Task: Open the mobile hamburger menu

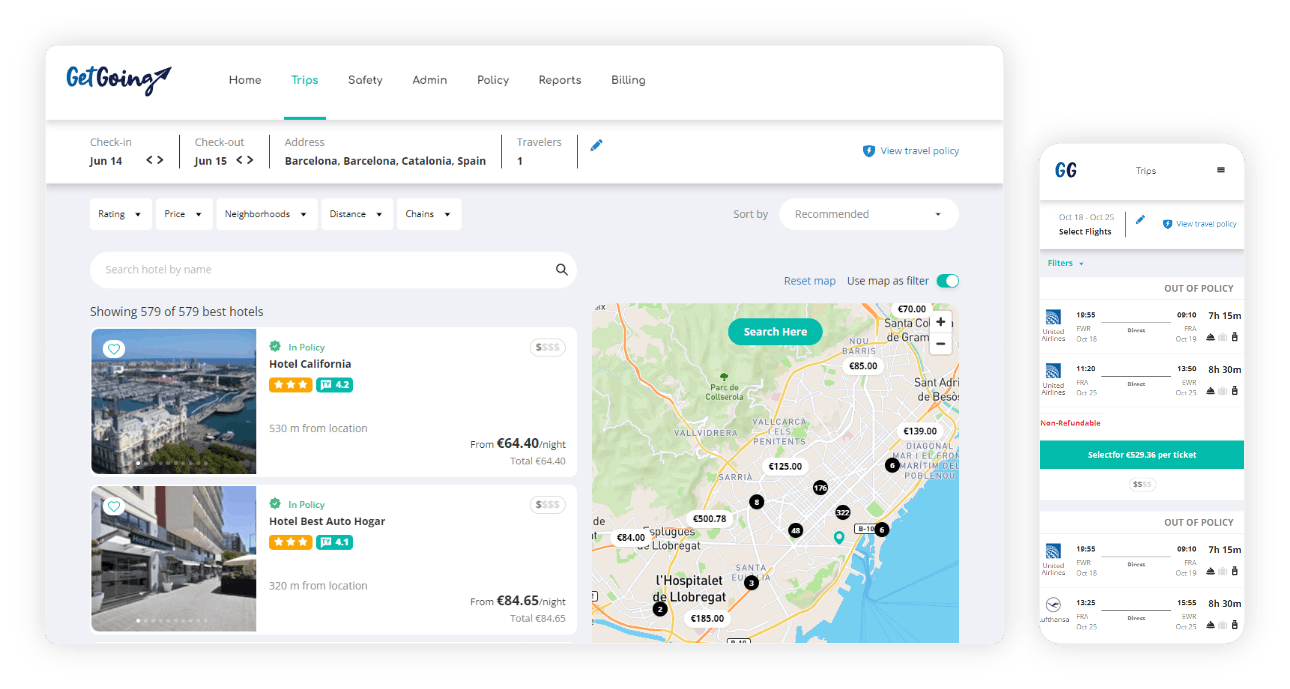Action: tap(1221, 170)
